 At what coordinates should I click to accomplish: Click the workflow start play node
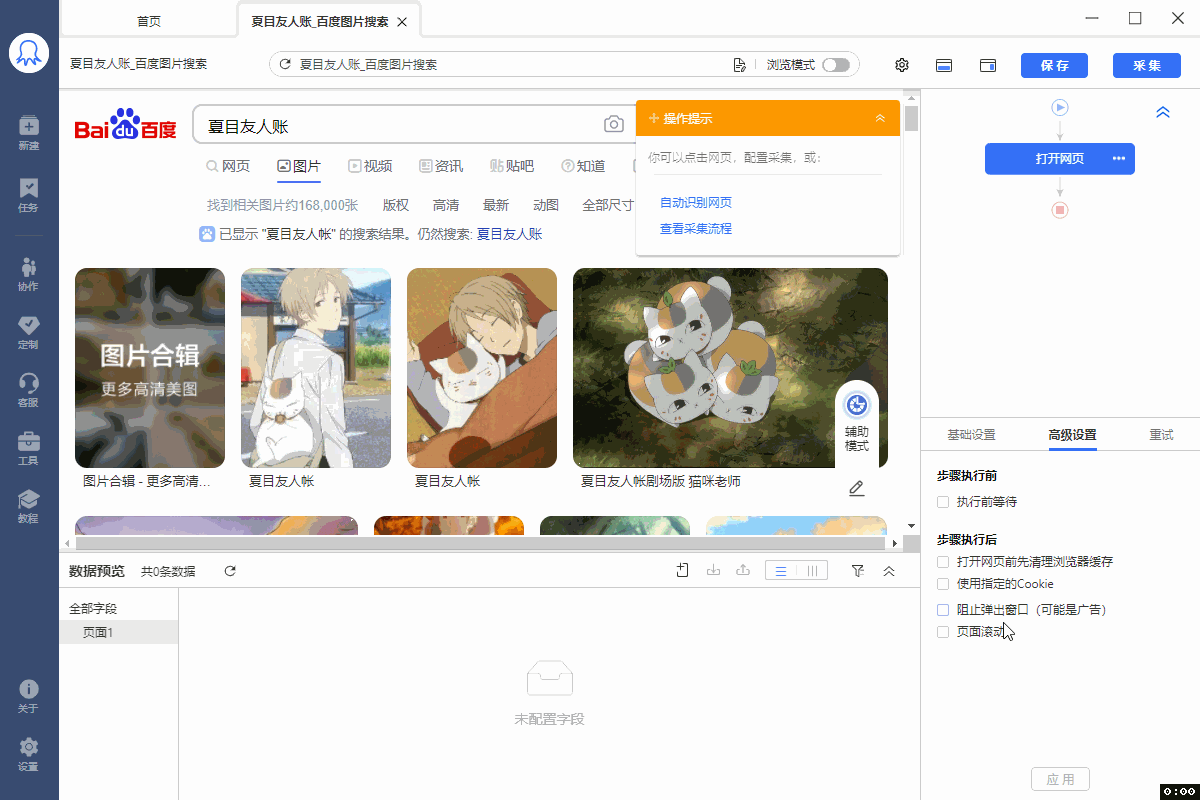click(x=1060, y=107)
